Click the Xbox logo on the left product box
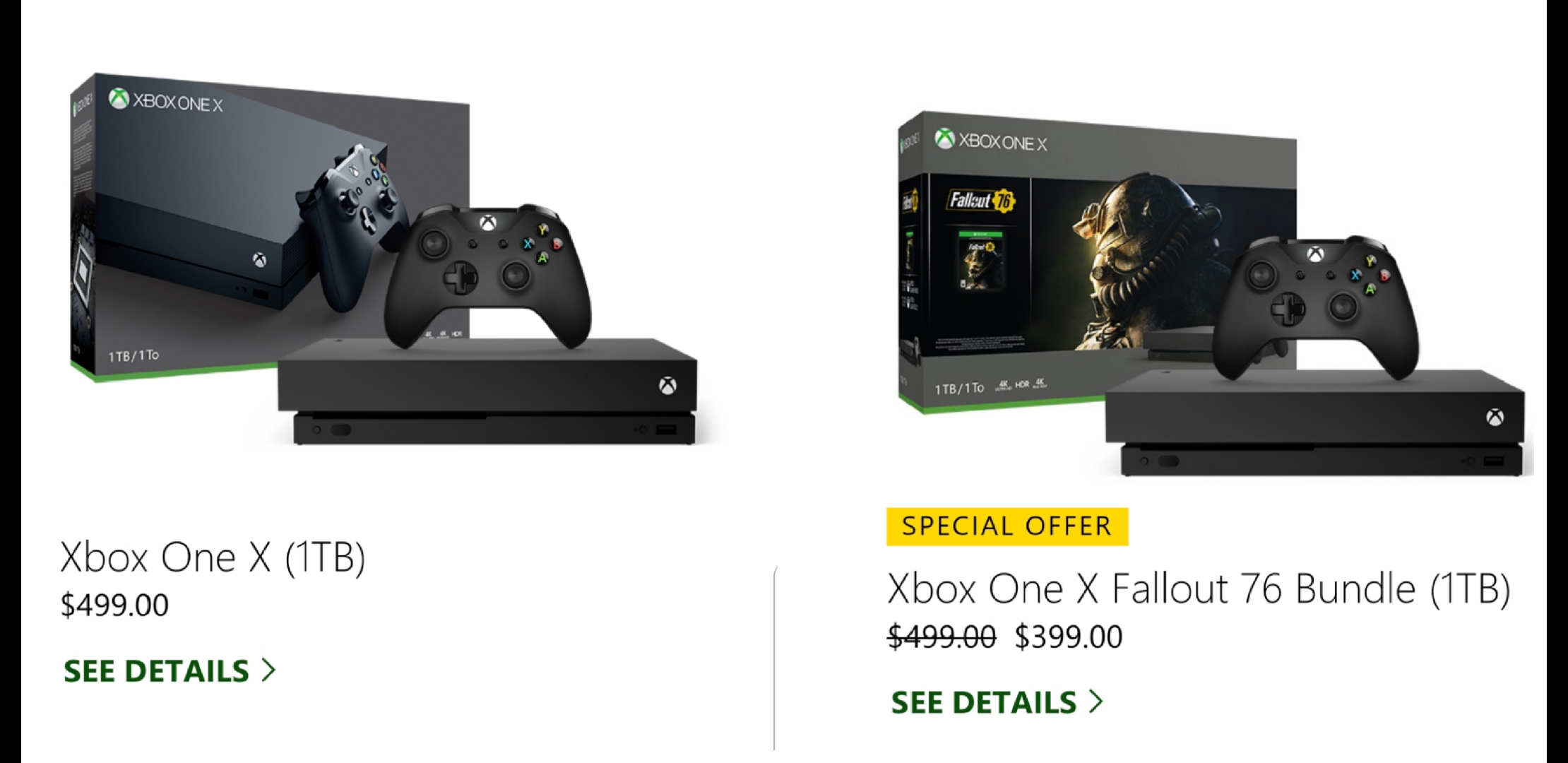The height and width of the screenshot is (763, 1568). click(119, 100)
